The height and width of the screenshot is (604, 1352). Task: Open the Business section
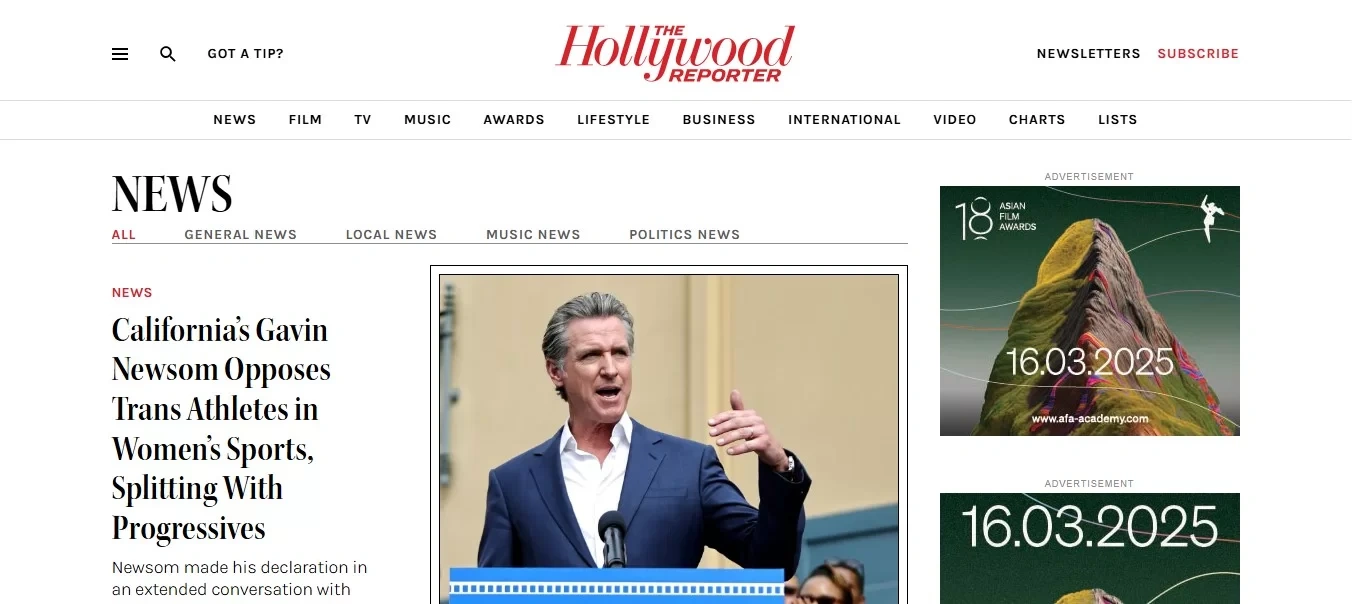[719, 120]
